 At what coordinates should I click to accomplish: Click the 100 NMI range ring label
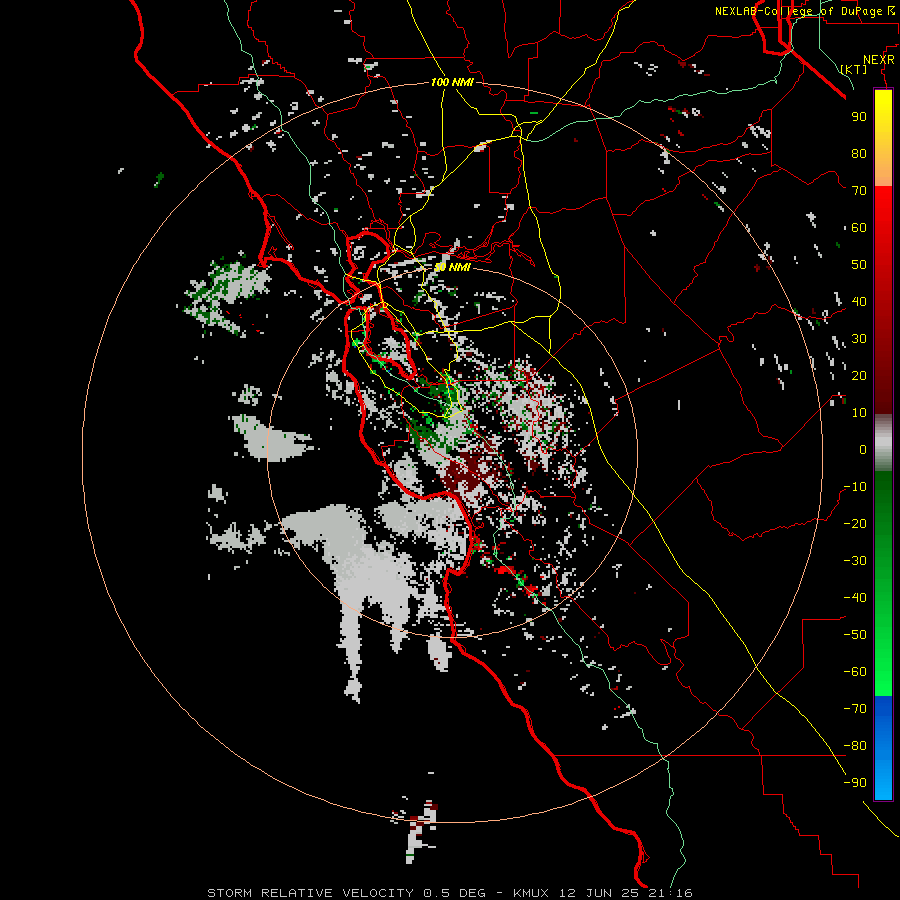click(x=452, y=82)
